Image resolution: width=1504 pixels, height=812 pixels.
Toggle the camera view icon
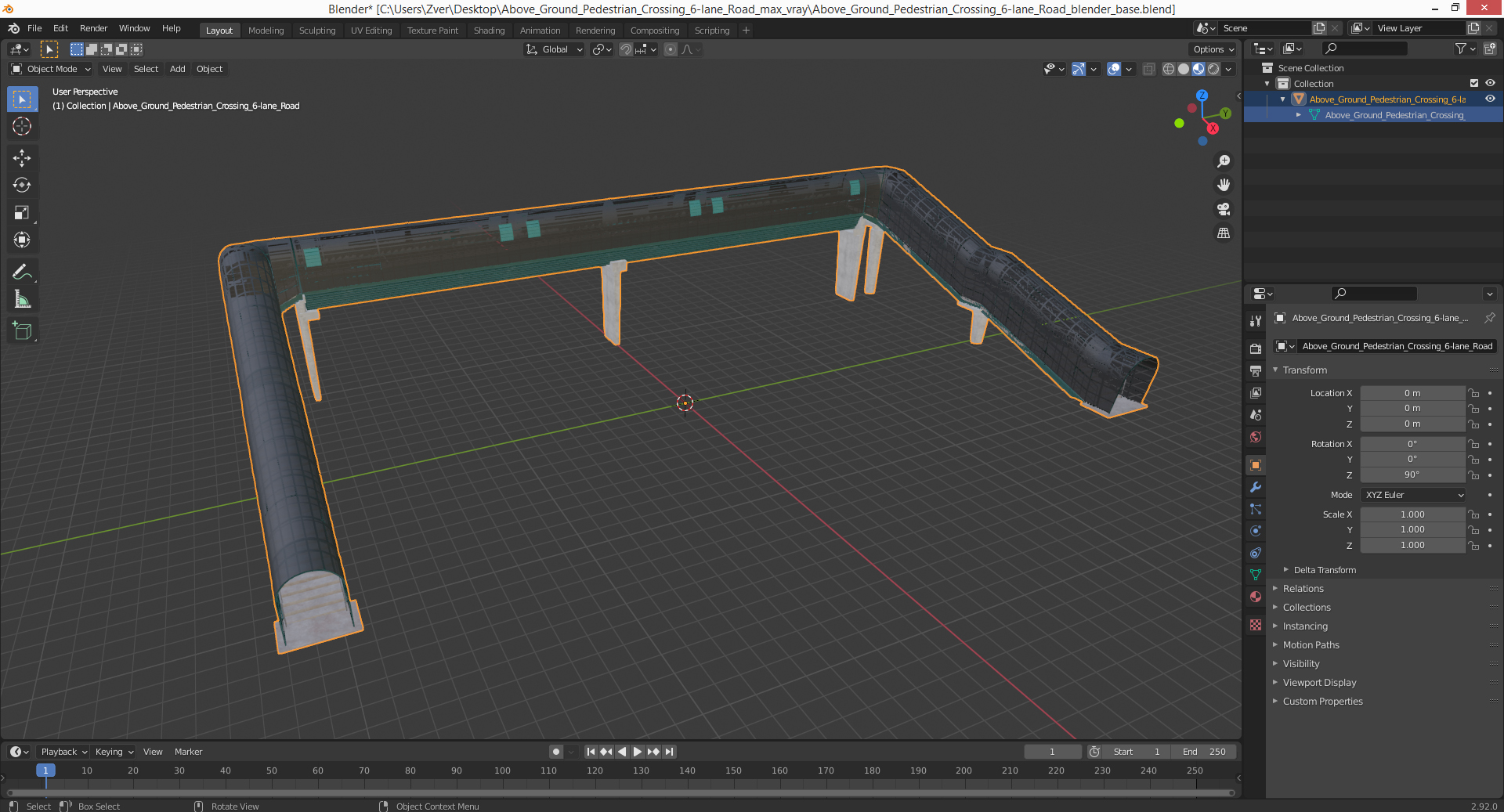(1223, 209)
